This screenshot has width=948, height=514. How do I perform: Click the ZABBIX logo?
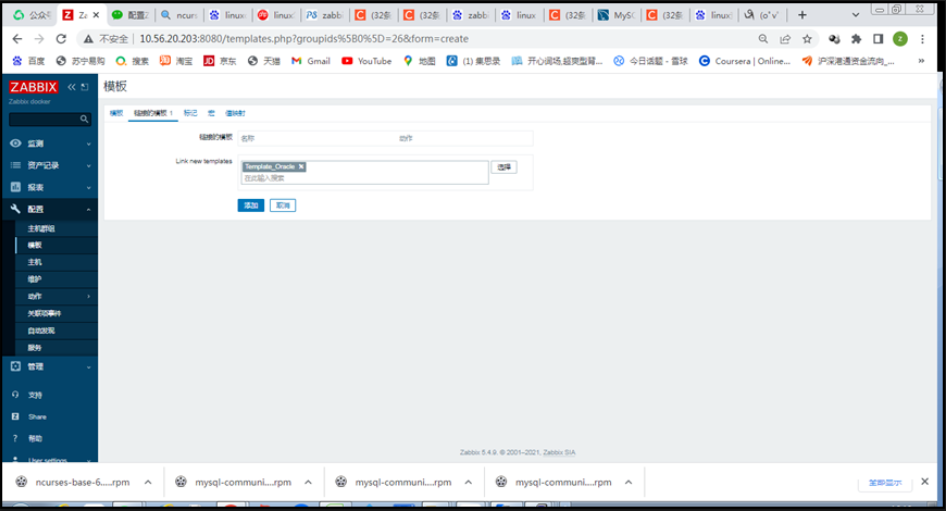click(33, 87)
